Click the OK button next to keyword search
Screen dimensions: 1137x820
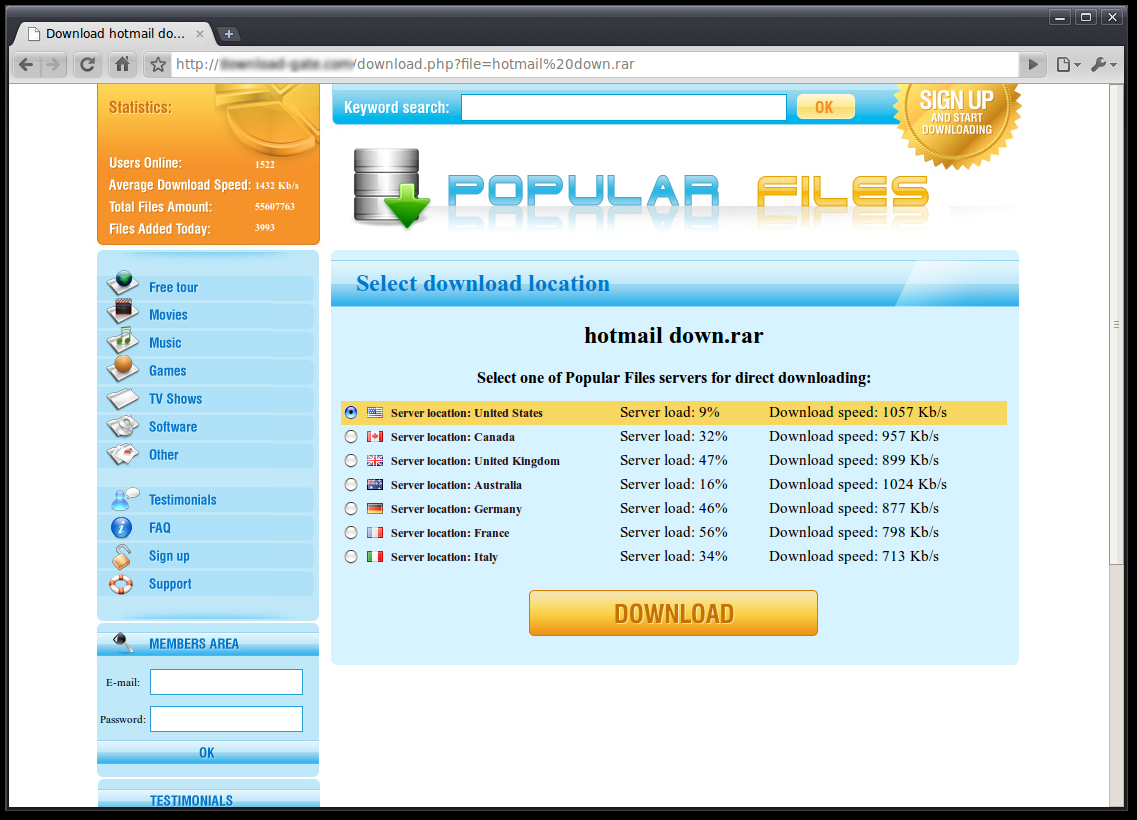tap(825, 107)
